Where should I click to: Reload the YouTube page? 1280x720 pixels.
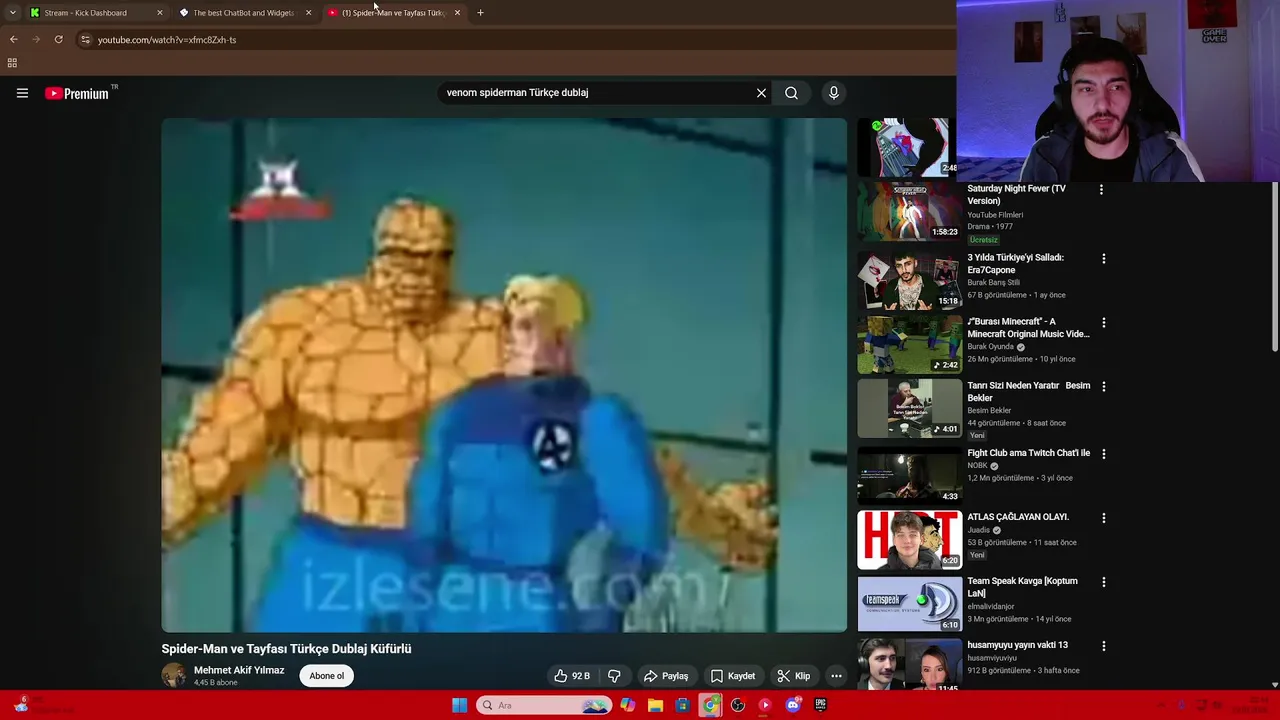[x=59, y=40]
